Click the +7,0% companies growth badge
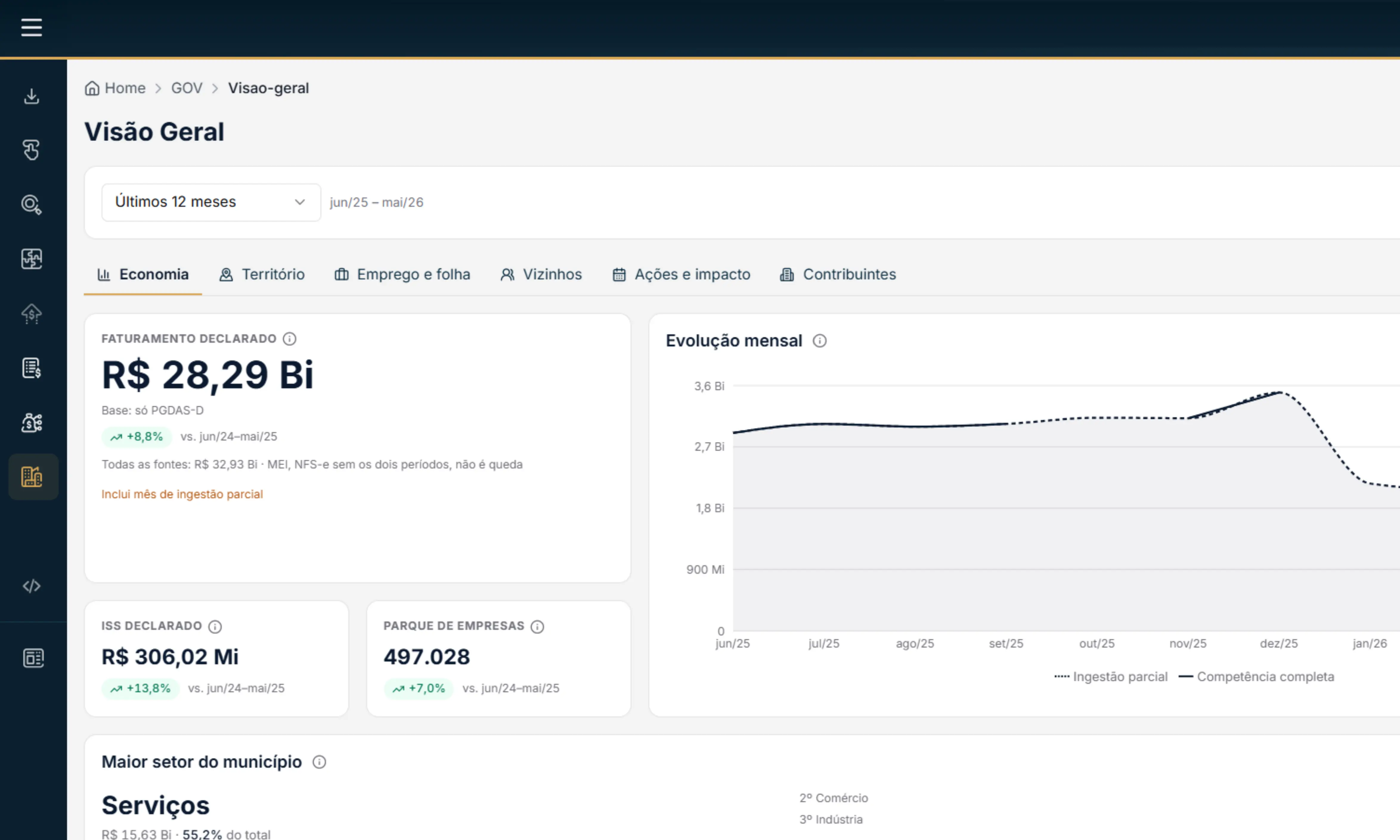The image size is (1400, 840). [419, 688]
